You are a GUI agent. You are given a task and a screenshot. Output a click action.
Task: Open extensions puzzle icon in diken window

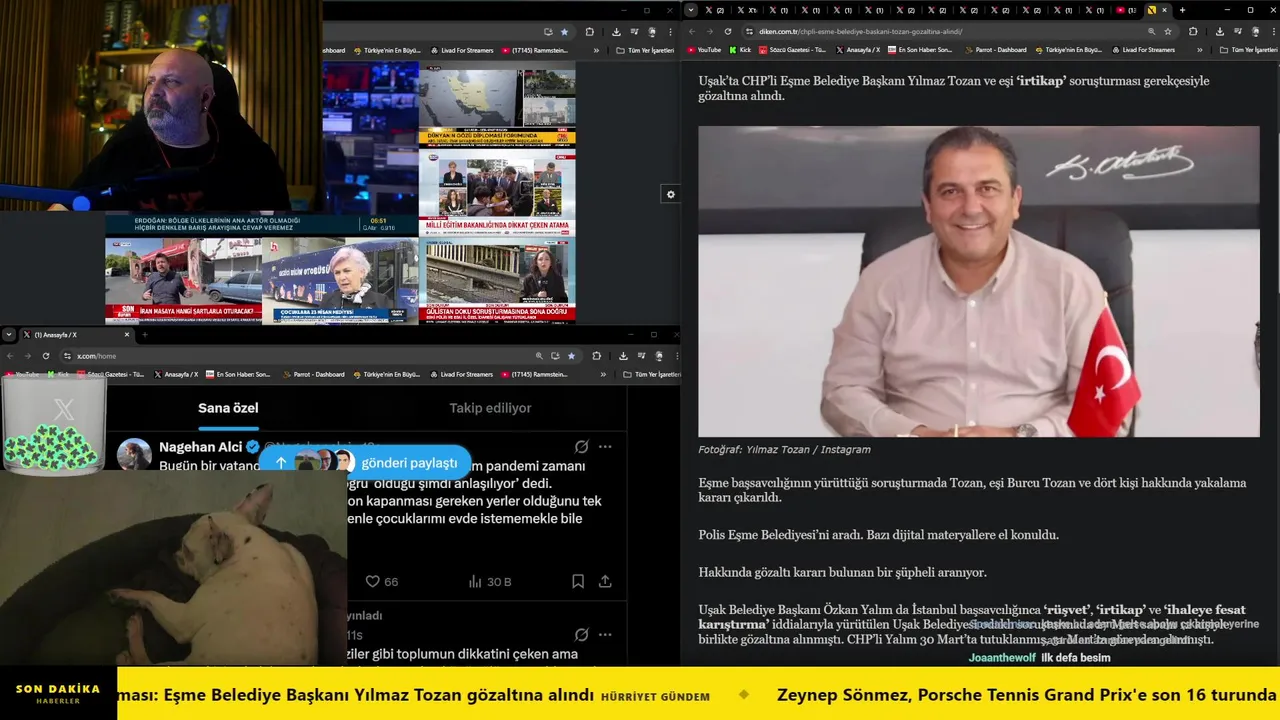click(1193, 31)
